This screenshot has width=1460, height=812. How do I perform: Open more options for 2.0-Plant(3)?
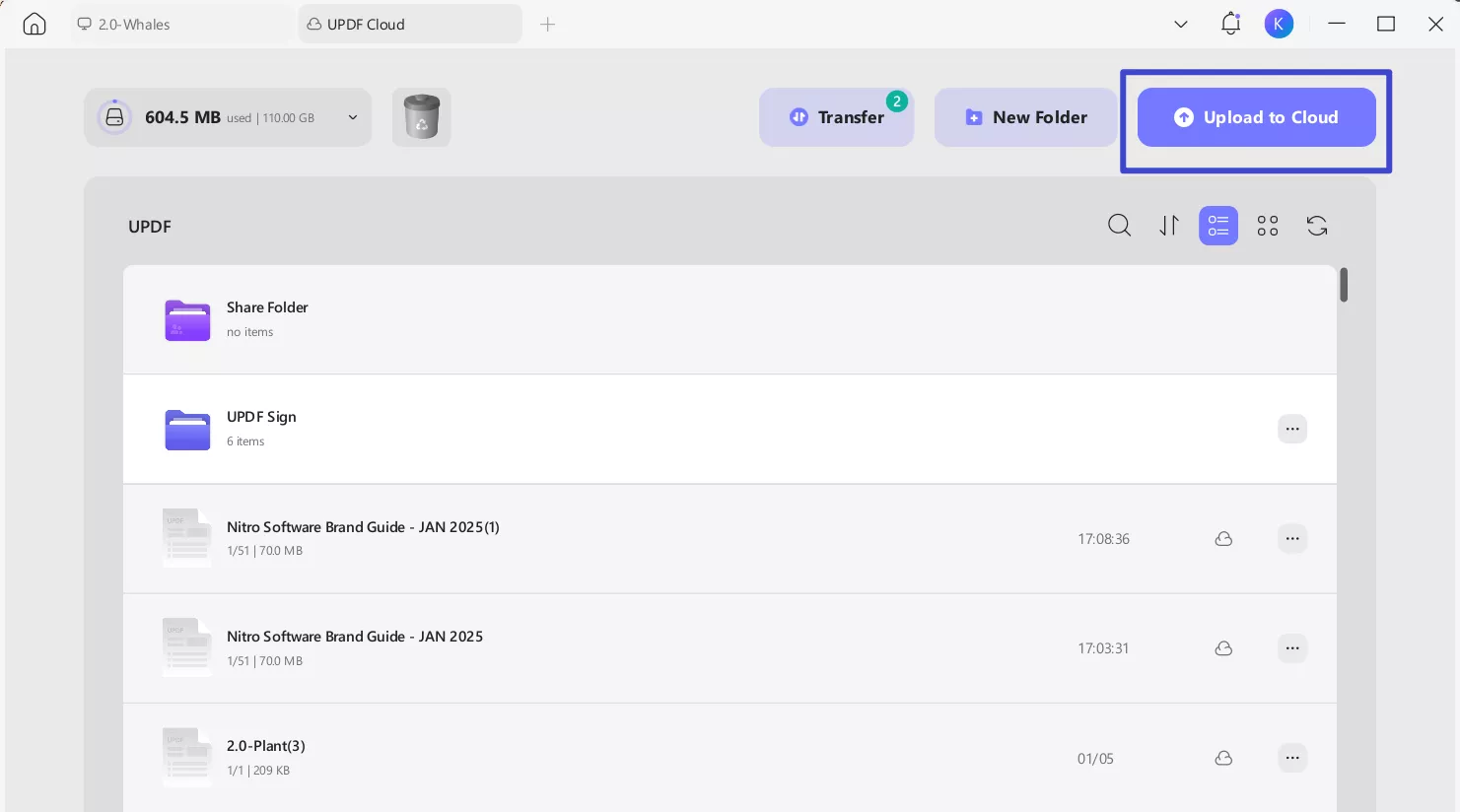1292,758
